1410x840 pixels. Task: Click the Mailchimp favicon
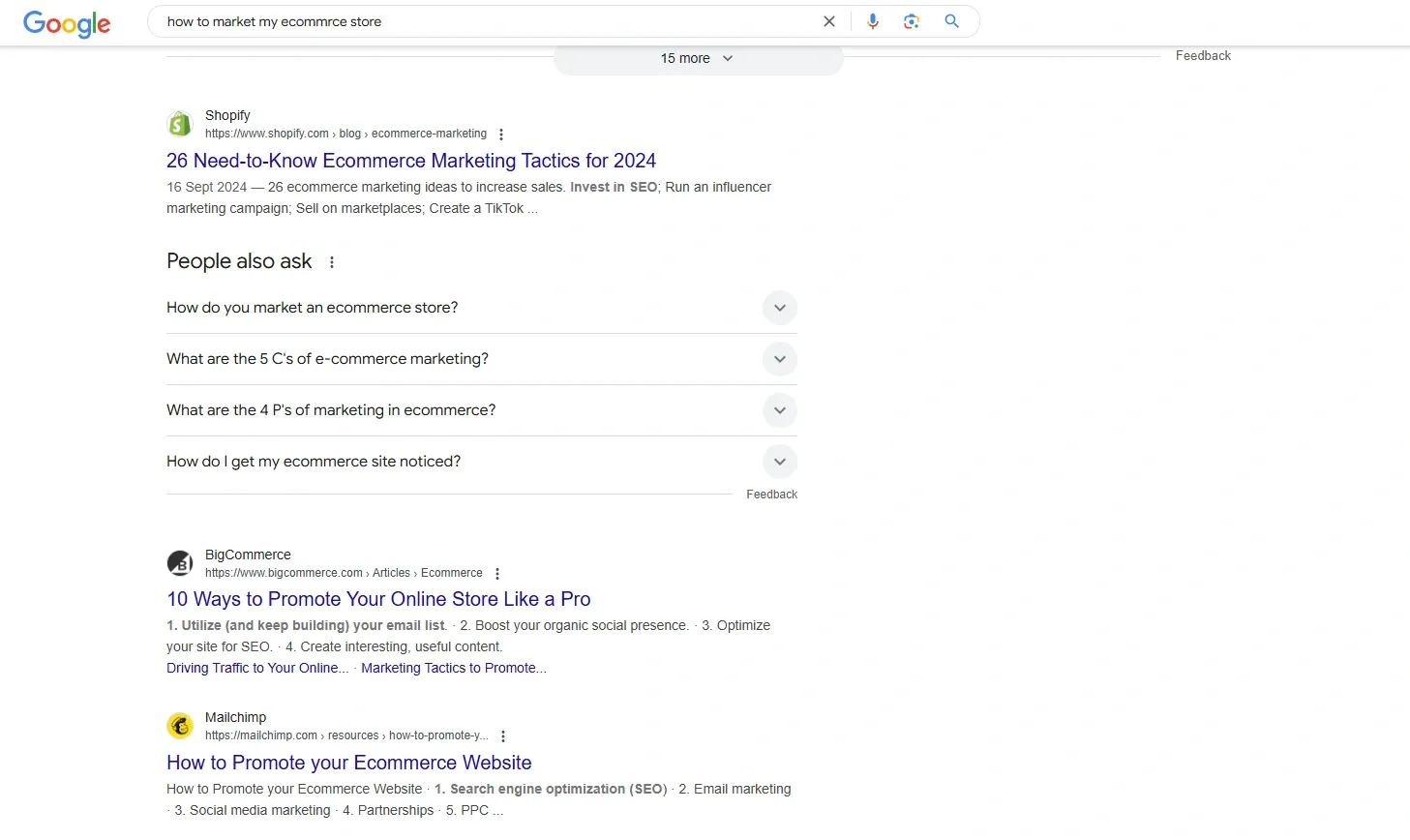click(180, 725)
